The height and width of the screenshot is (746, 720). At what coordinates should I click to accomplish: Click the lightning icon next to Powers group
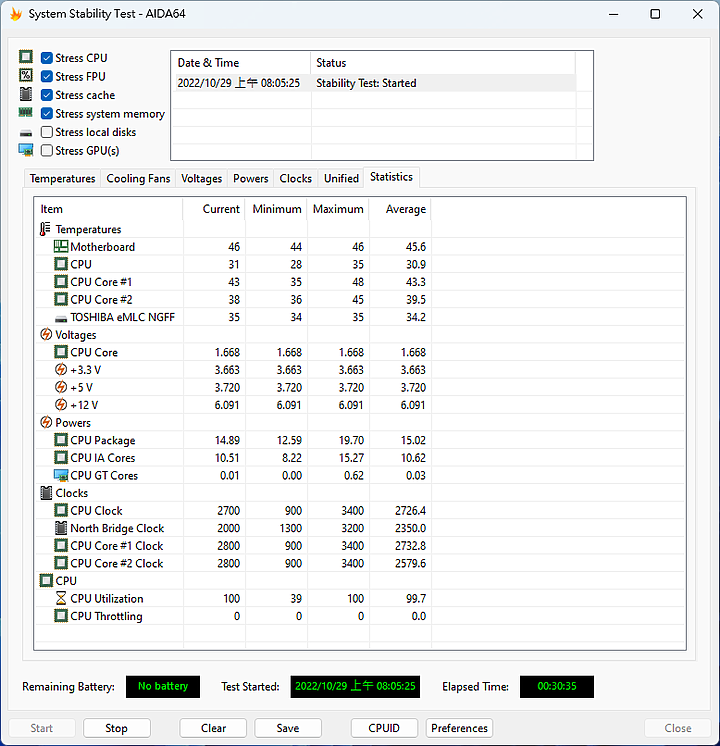(x=46, y=422)
